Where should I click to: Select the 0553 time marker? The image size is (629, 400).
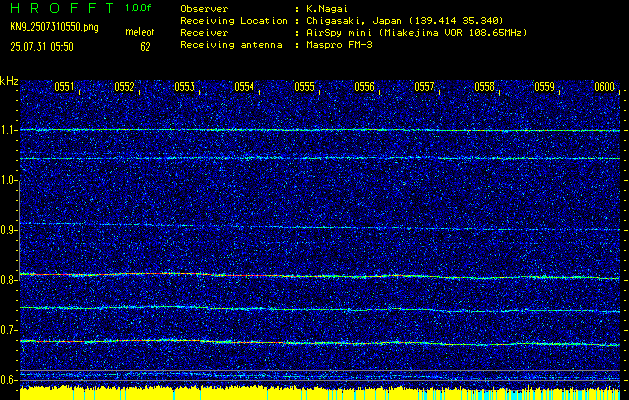185,87
